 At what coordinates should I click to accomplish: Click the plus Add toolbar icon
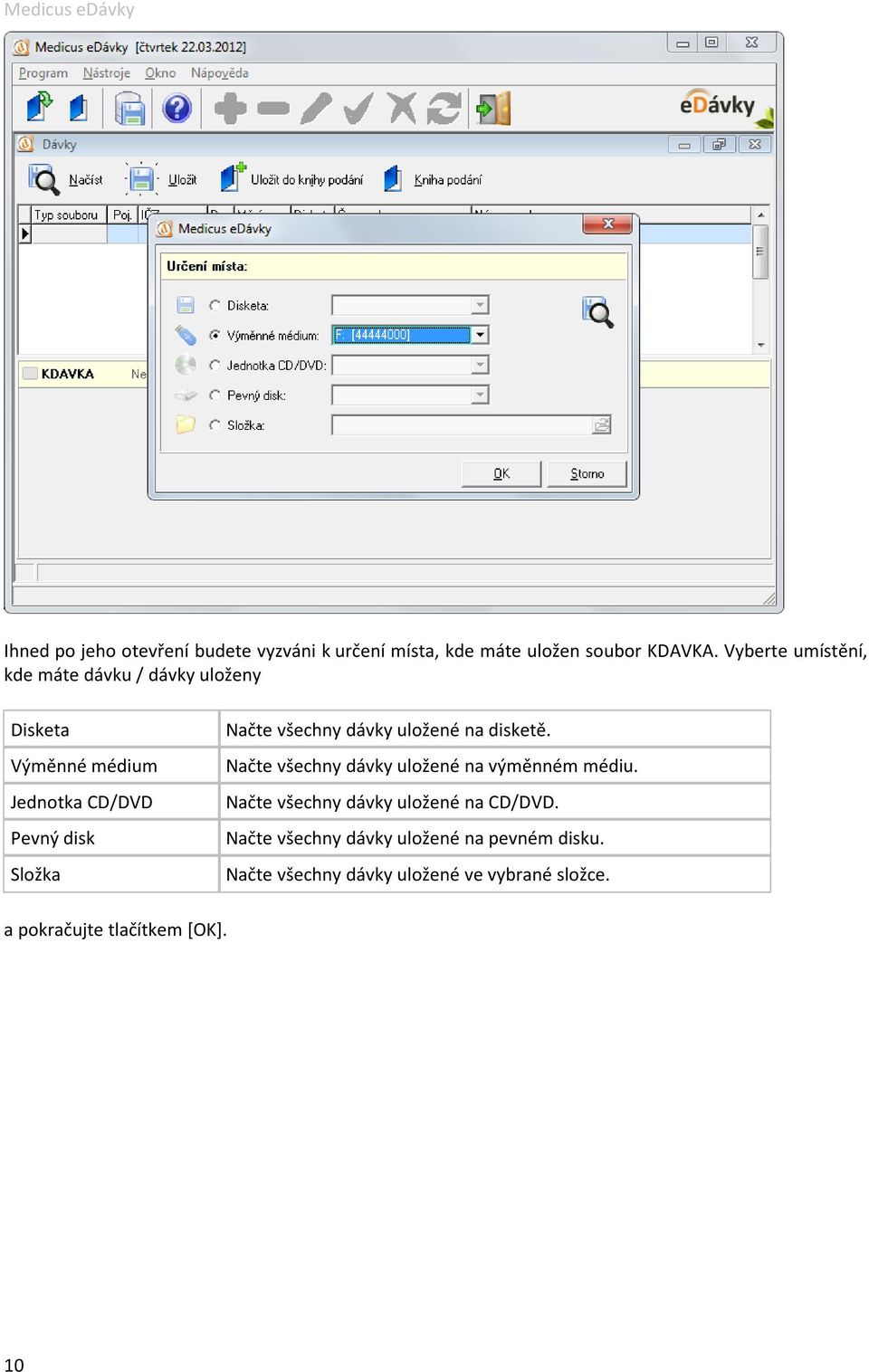(230, 109)
